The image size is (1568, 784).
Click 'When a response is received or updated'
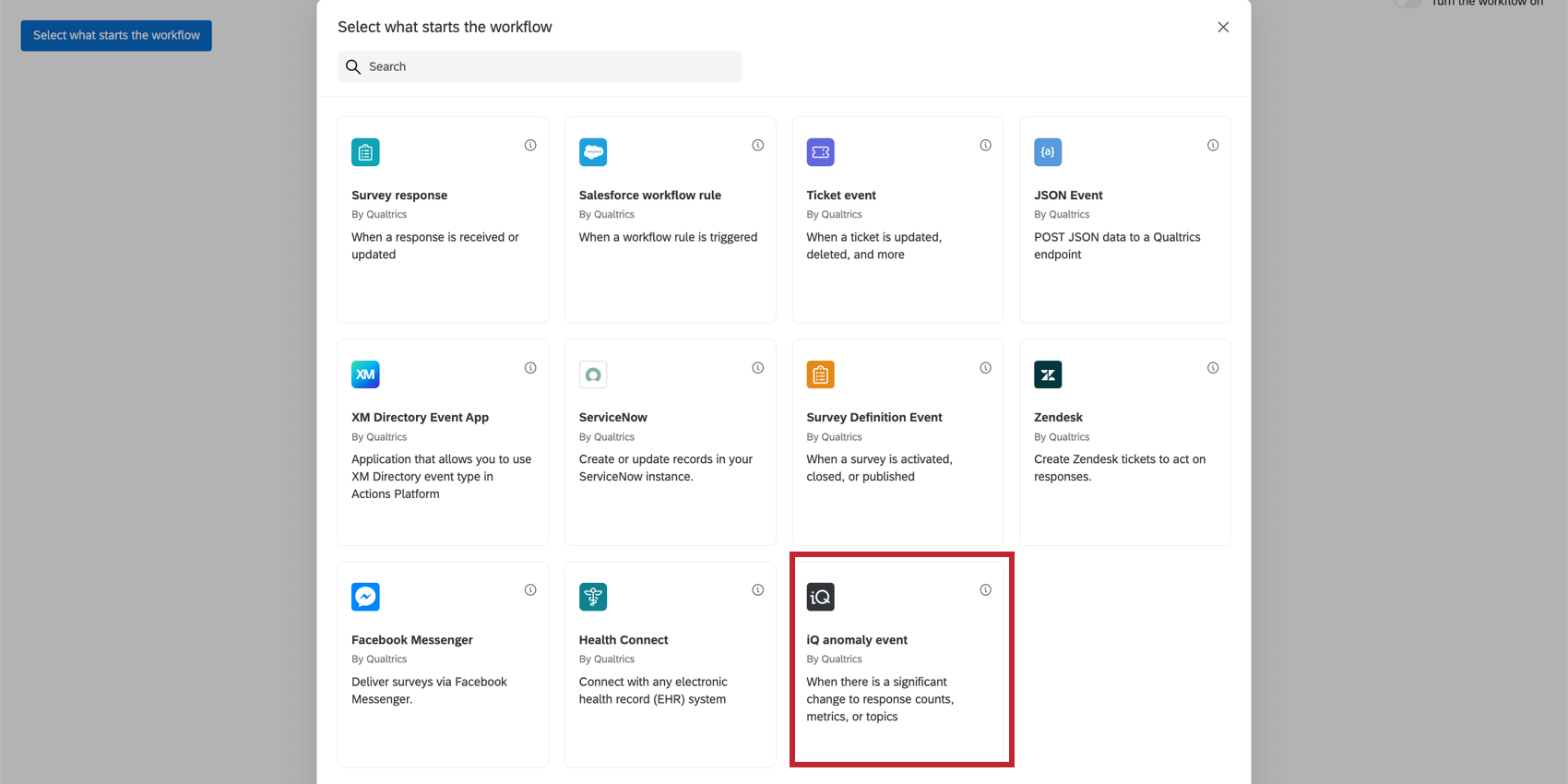click(x=435, y=246)
